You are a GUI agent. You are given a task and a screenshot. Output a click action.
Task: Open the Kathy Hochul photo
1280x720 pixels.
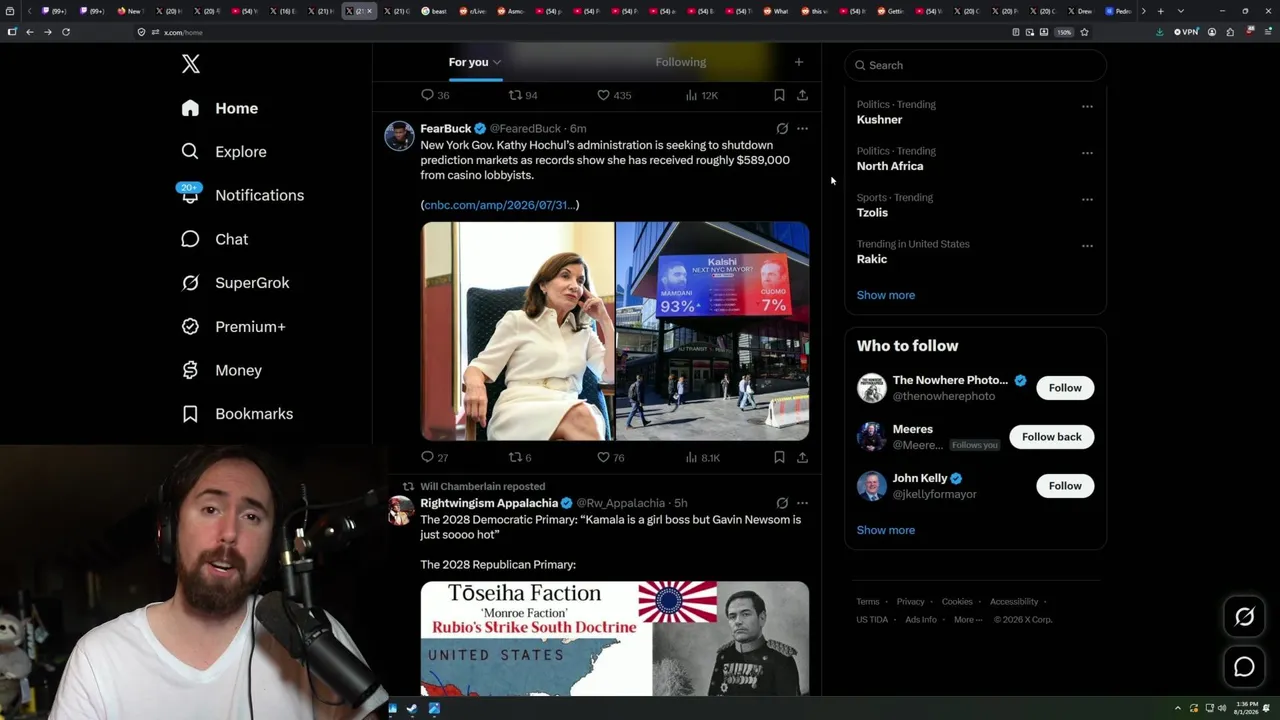[x=517, y=331]
